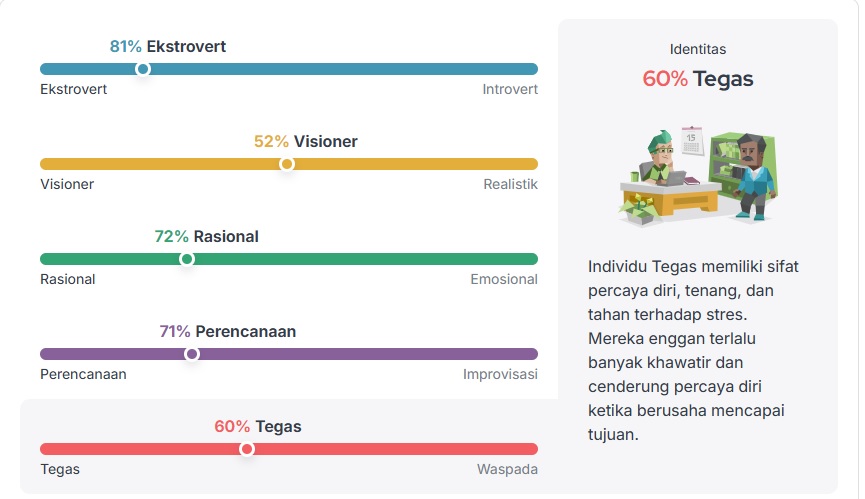Click the red Tegas slider handle
The image size is (865, 499).
247,449
